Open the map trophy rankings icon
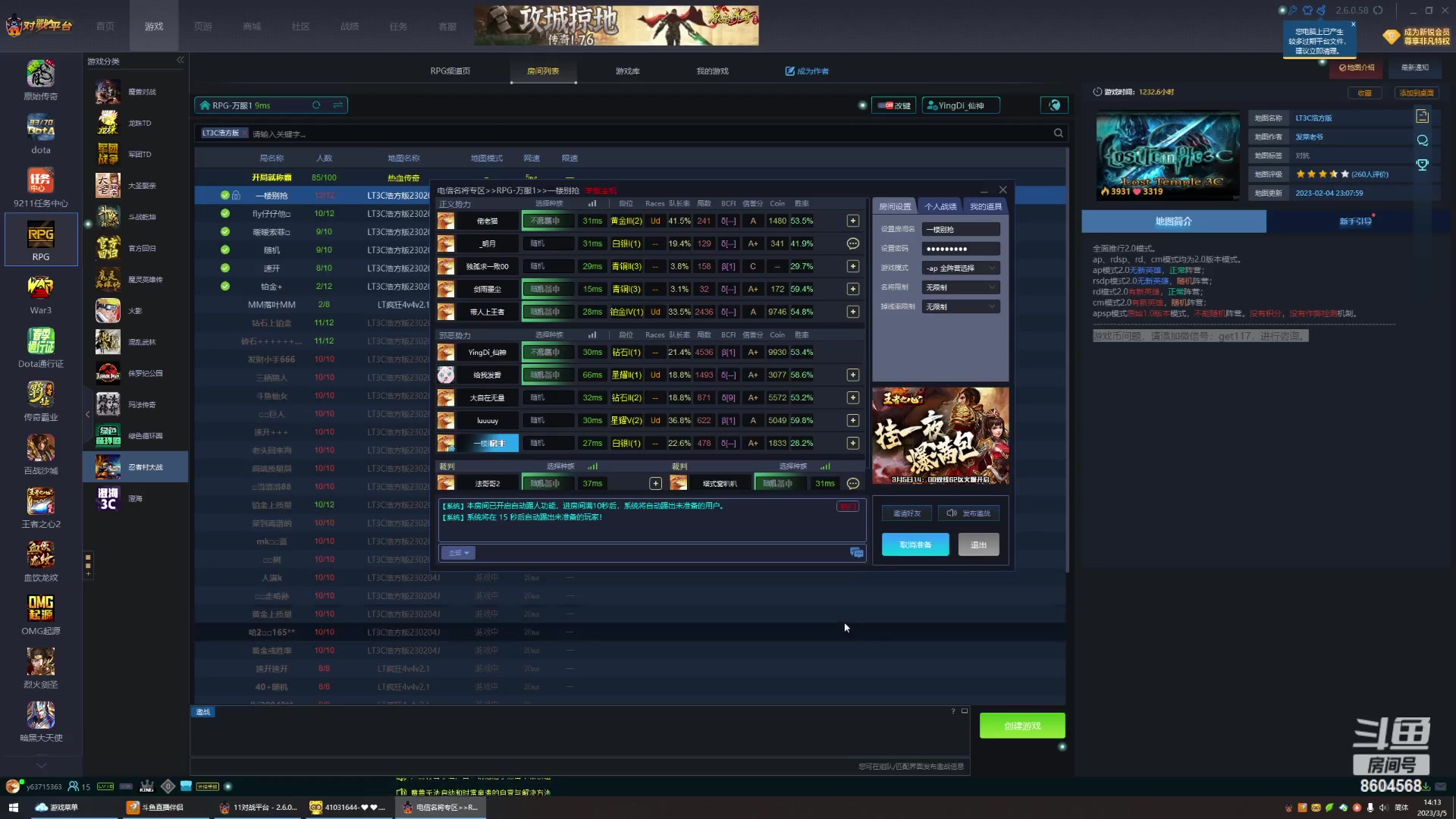 [1423, 165]
